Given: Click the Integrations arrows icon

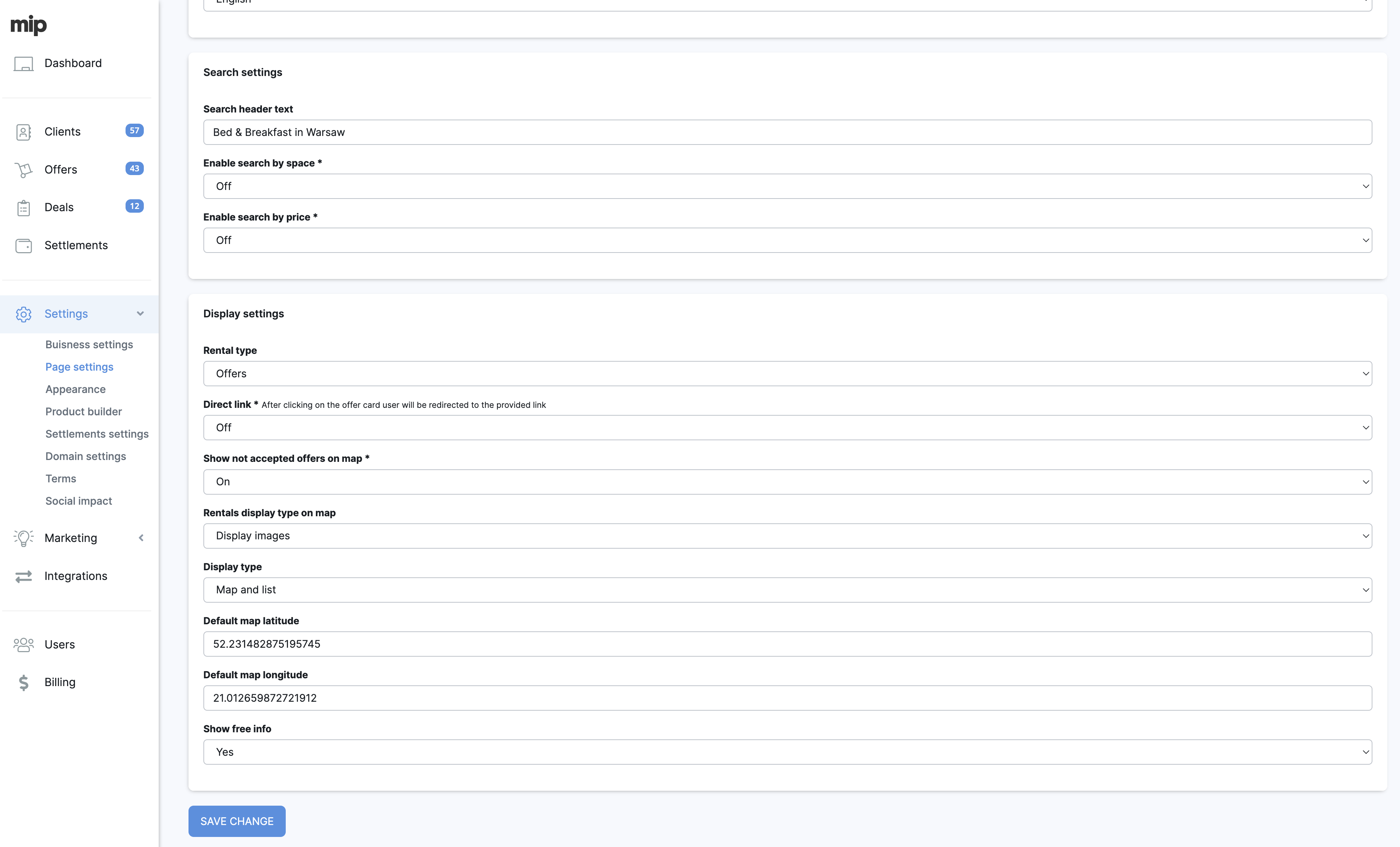Looking at the screenshot, I should 23,577.
